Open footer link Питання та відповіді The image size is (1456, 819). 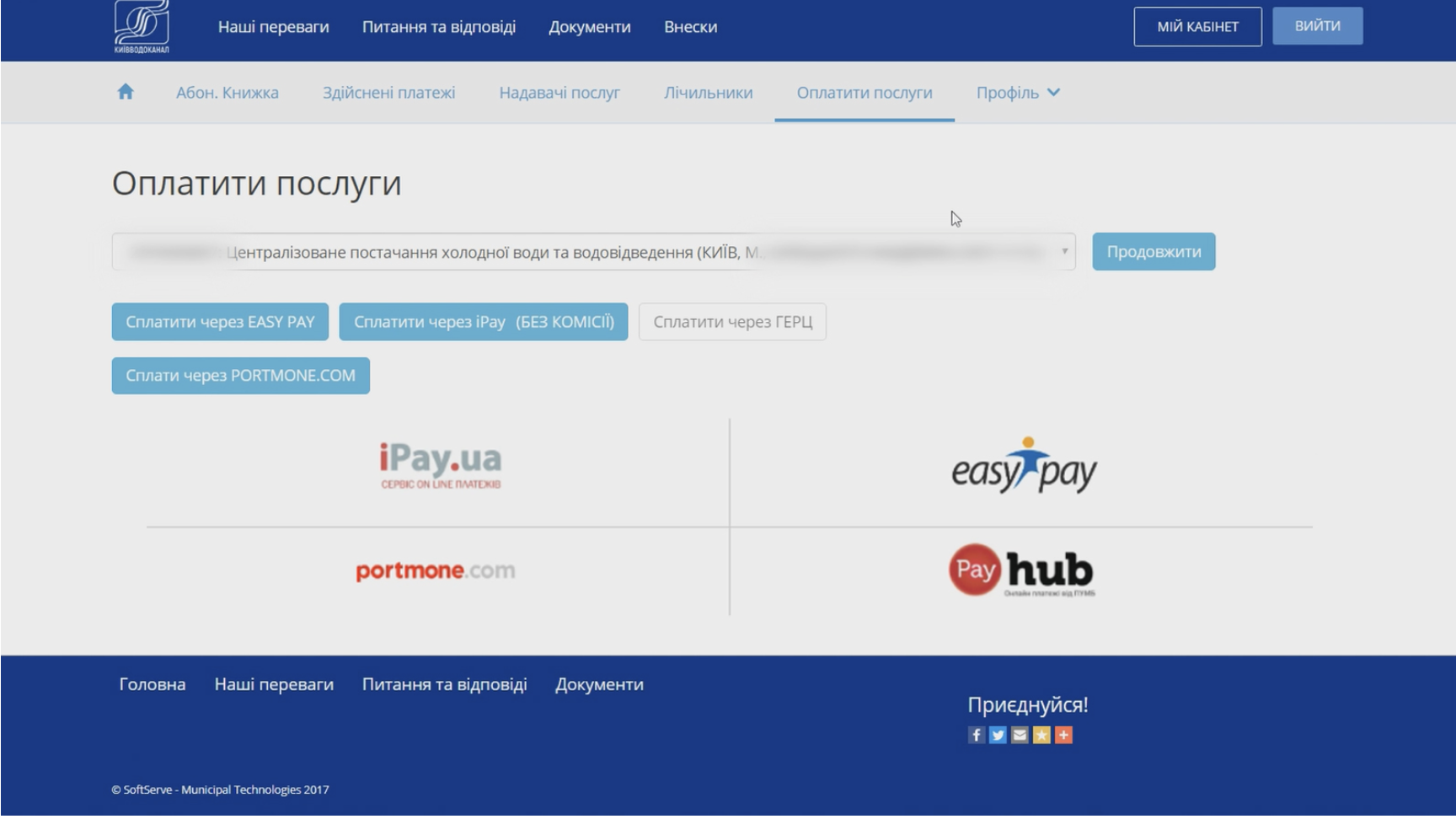[444, 685]
